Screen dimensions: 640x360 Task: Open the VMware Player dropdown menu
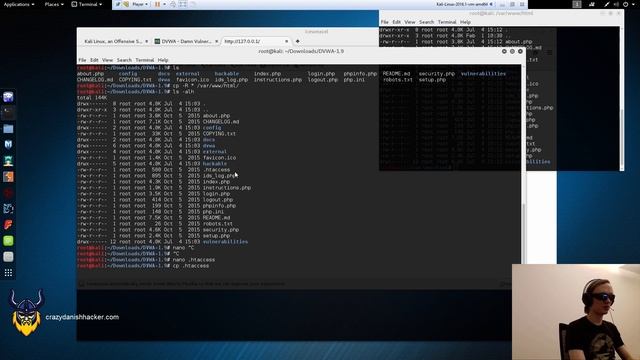click(140, 4)
